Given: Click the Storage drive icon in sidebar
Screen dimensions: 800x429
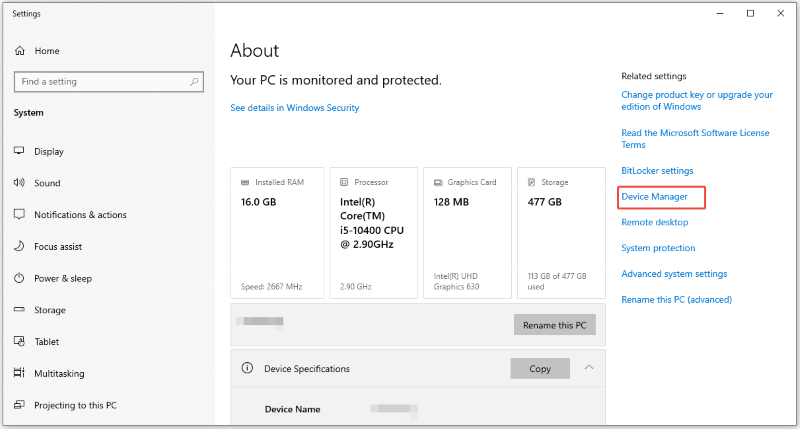Looking at the screenshot, I should coord(19,310).
